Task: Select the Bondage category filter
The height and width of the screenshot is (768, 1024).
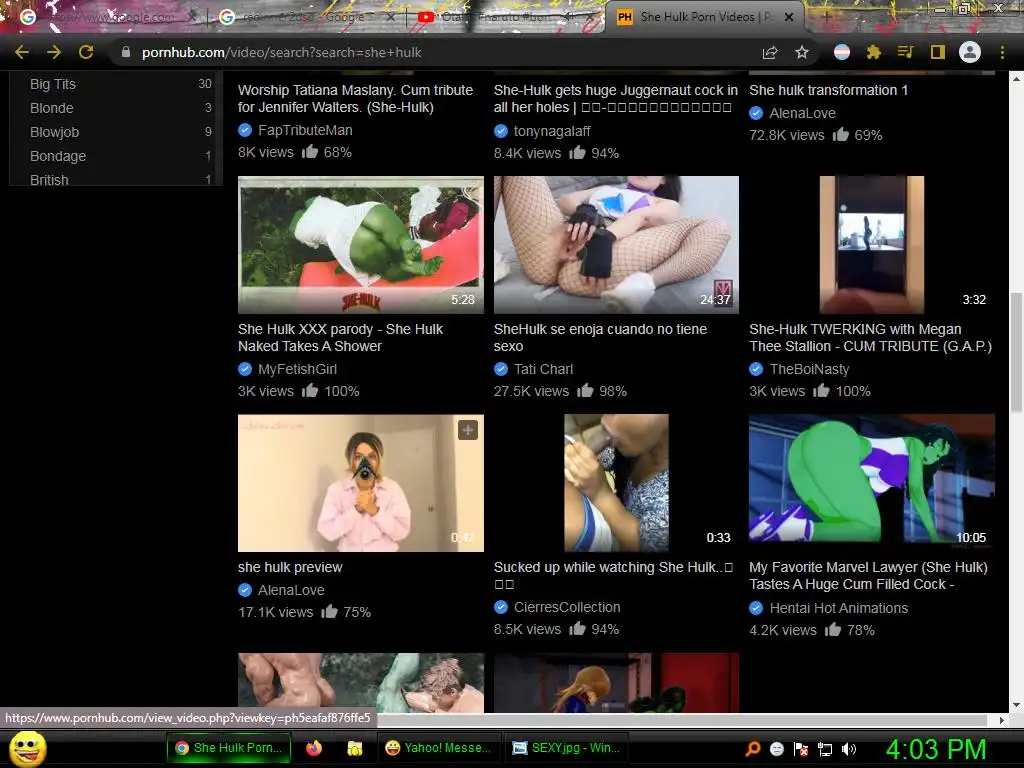Action: (x=57, y=156)
